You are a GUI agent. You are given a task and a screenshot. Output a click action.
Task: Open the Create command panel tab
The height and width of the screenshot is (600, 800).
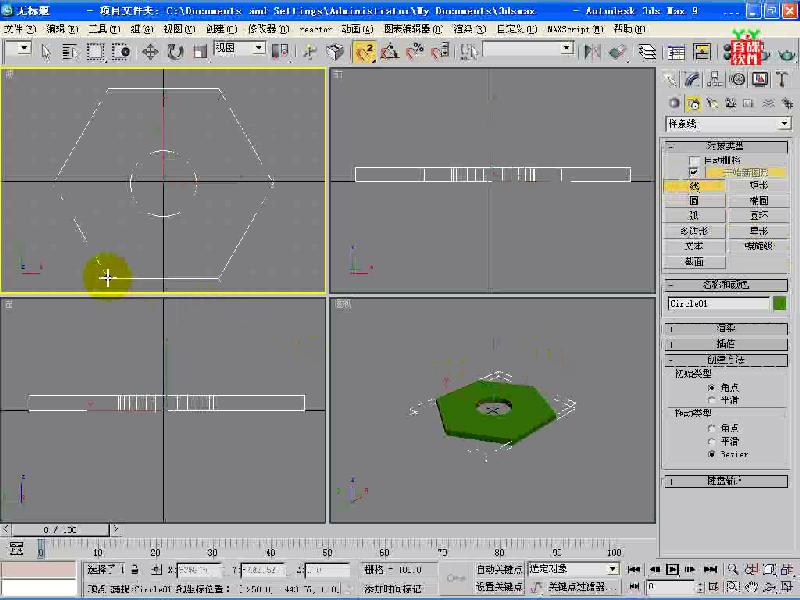670,79
